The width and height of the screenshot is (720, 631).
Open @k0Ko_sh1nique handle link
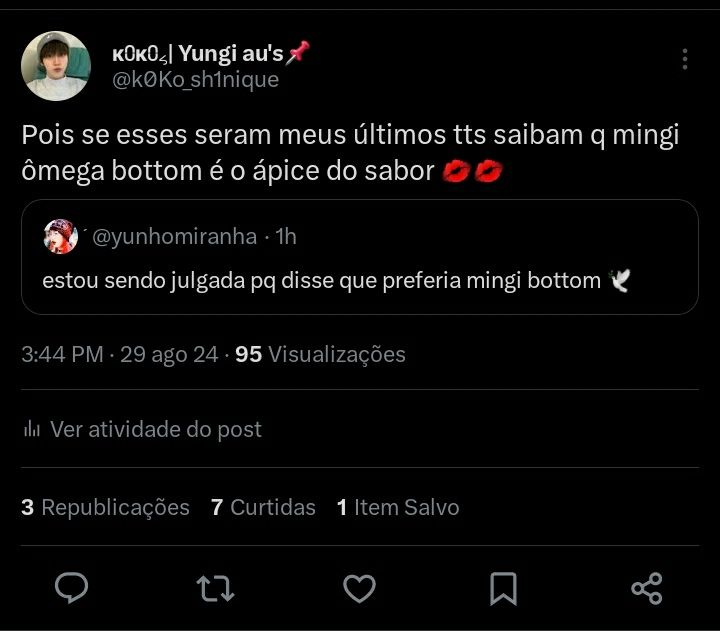click(x=195, y=81)
